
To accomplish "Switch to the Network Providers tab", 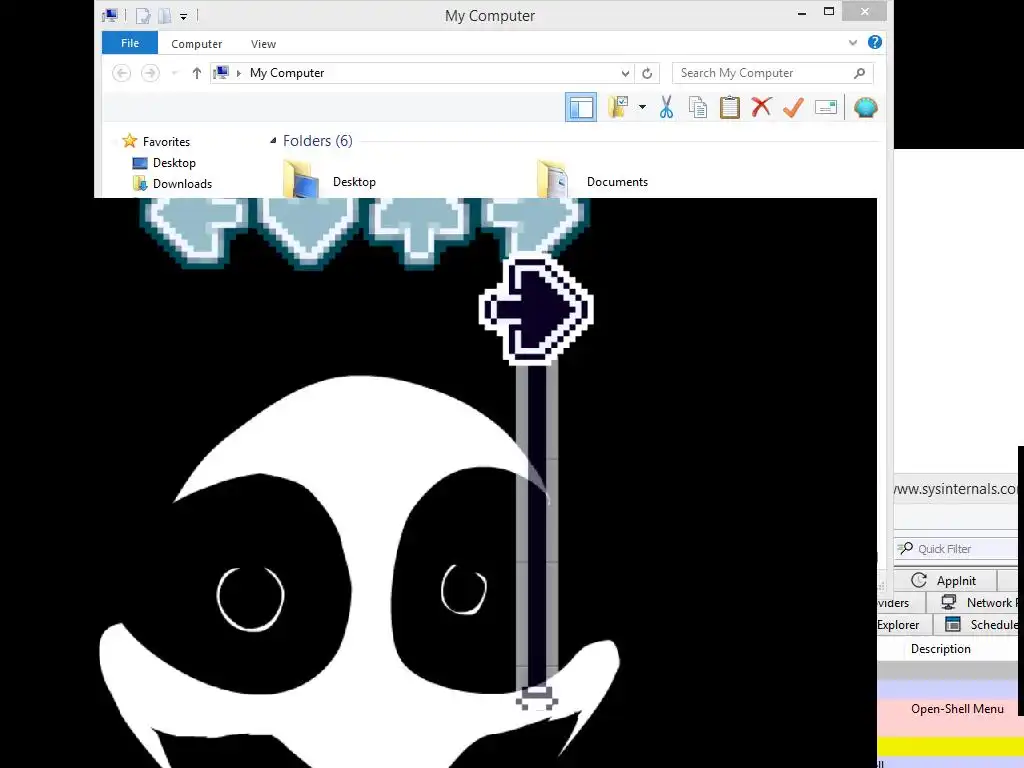I will click(972, 603).
